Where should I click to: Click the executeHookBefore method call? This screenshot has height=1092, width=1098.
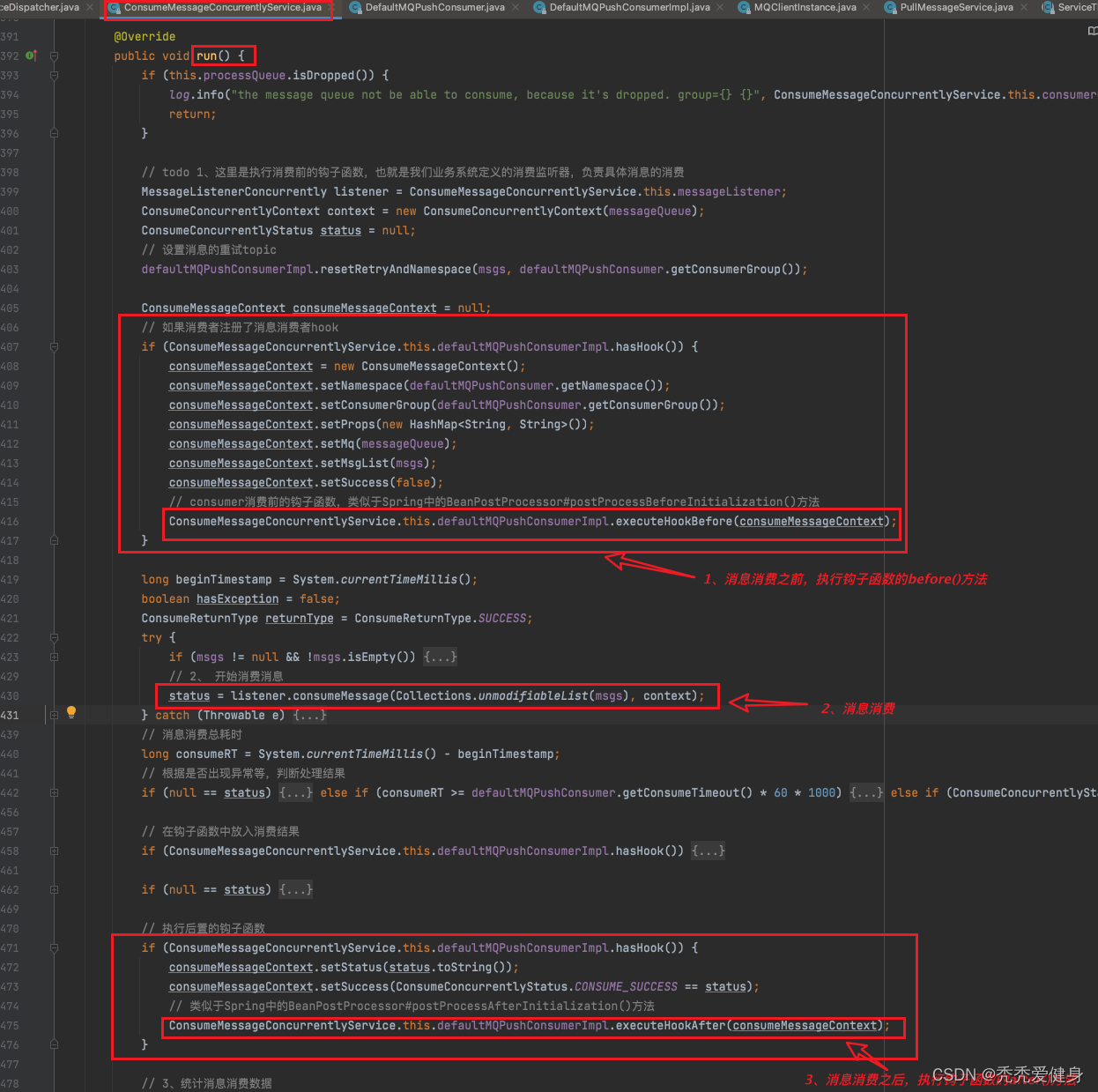(x=674, y=521)
